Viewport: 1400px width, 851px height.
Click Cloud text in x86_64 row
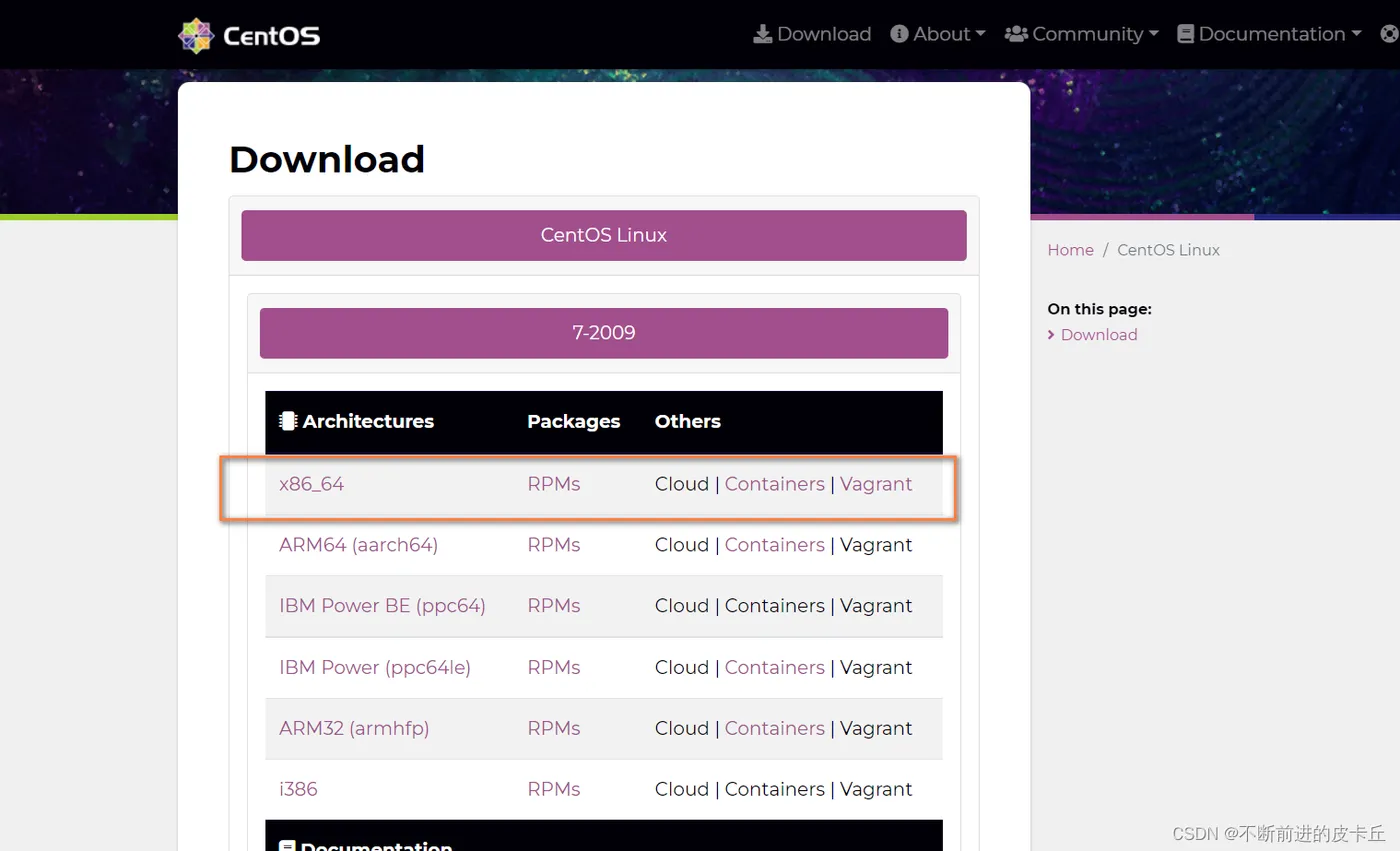tap(682, 484)
